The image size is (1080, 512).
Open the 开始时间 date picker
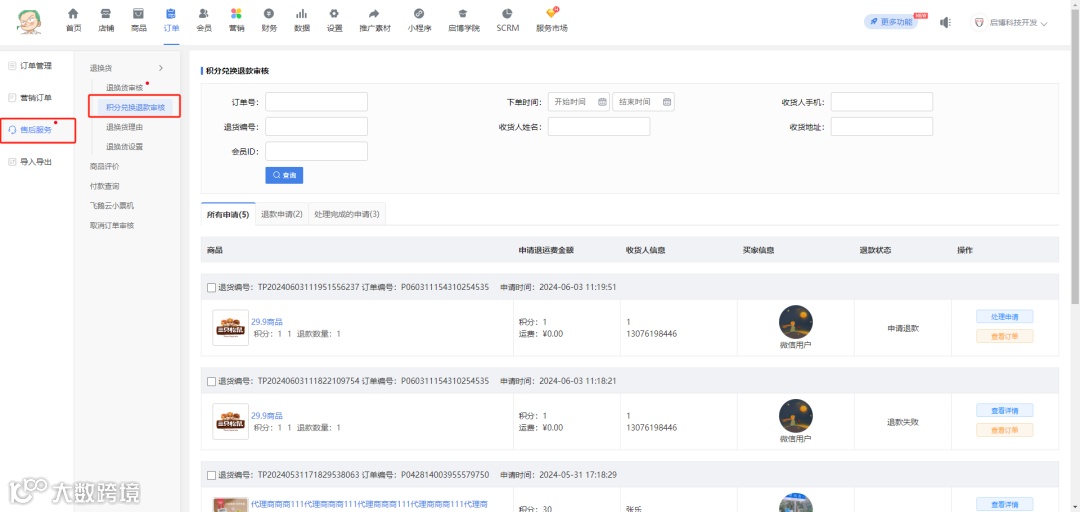(x=579, y=102)
